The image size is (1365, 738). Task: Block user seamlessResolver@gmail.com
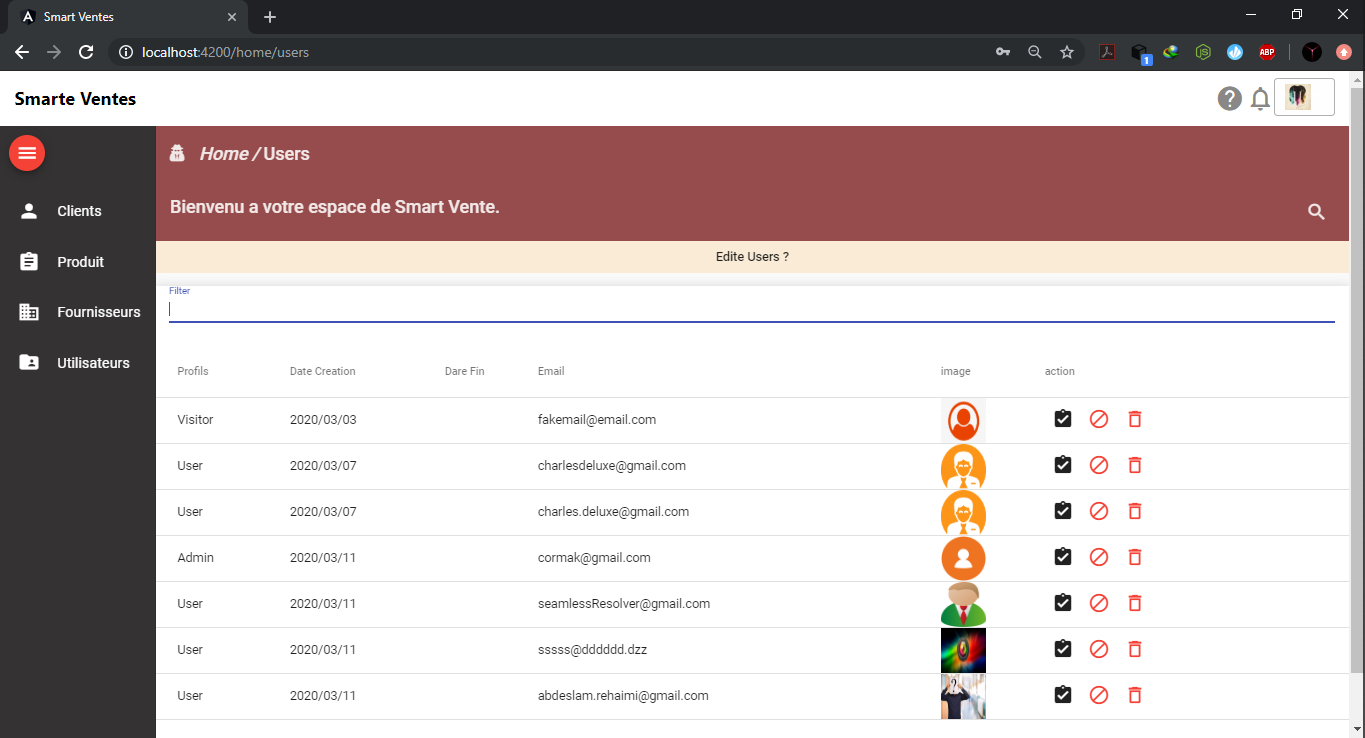click(1099, 603)
